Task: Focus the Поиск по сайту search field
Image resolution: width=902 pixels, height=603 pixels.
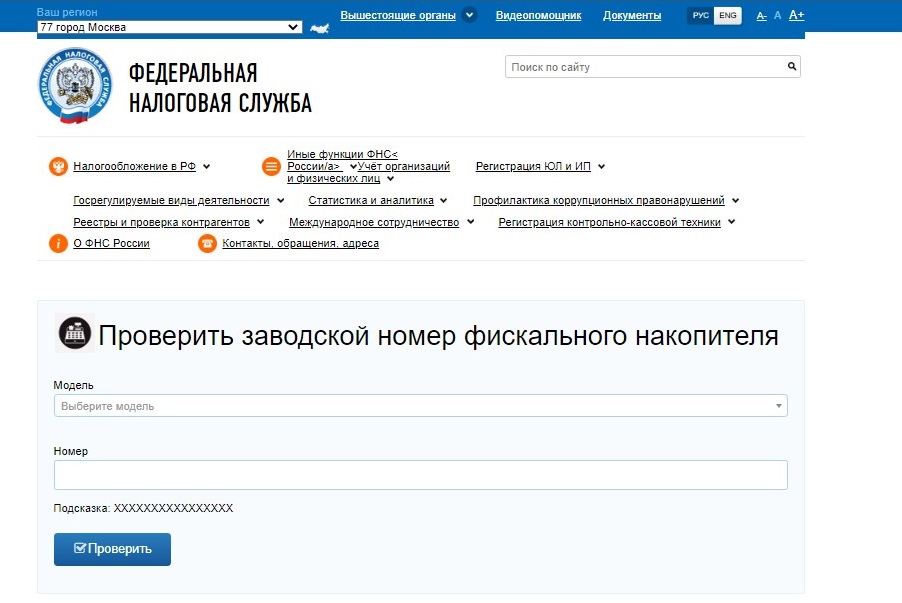Action: (x=652, y=67)
